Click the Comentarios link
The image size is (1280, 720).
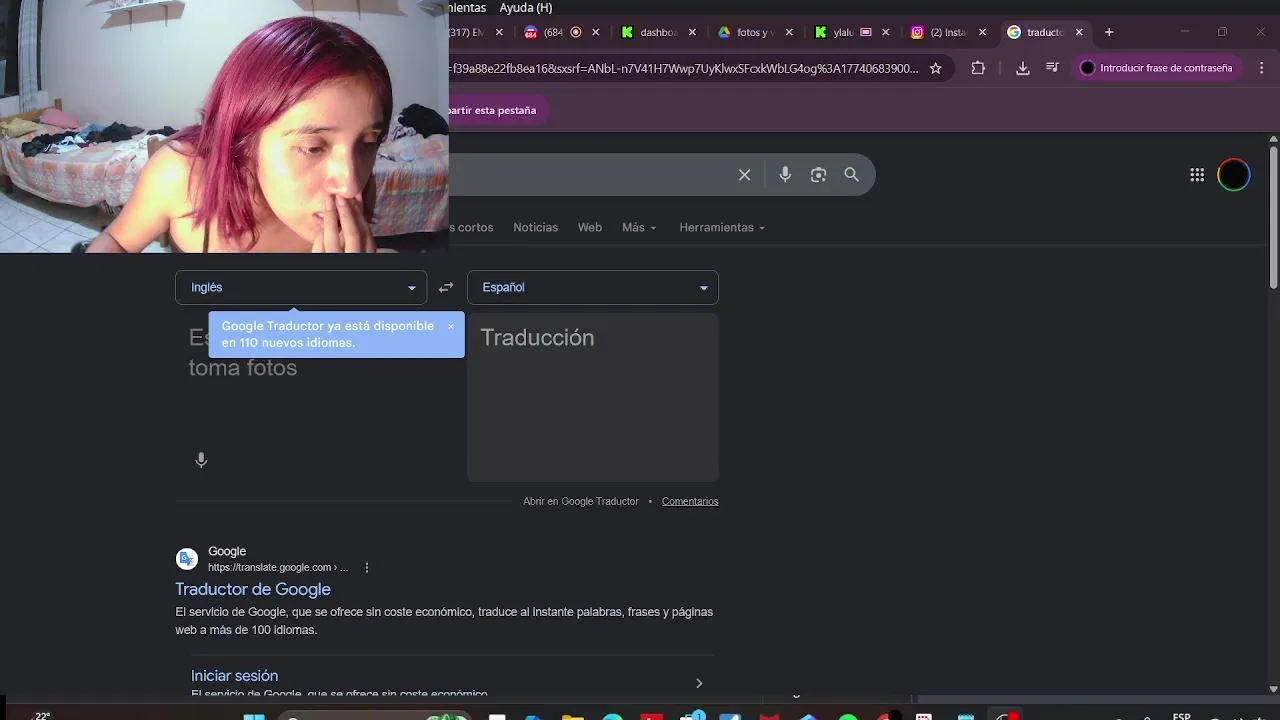pos(690,501)
